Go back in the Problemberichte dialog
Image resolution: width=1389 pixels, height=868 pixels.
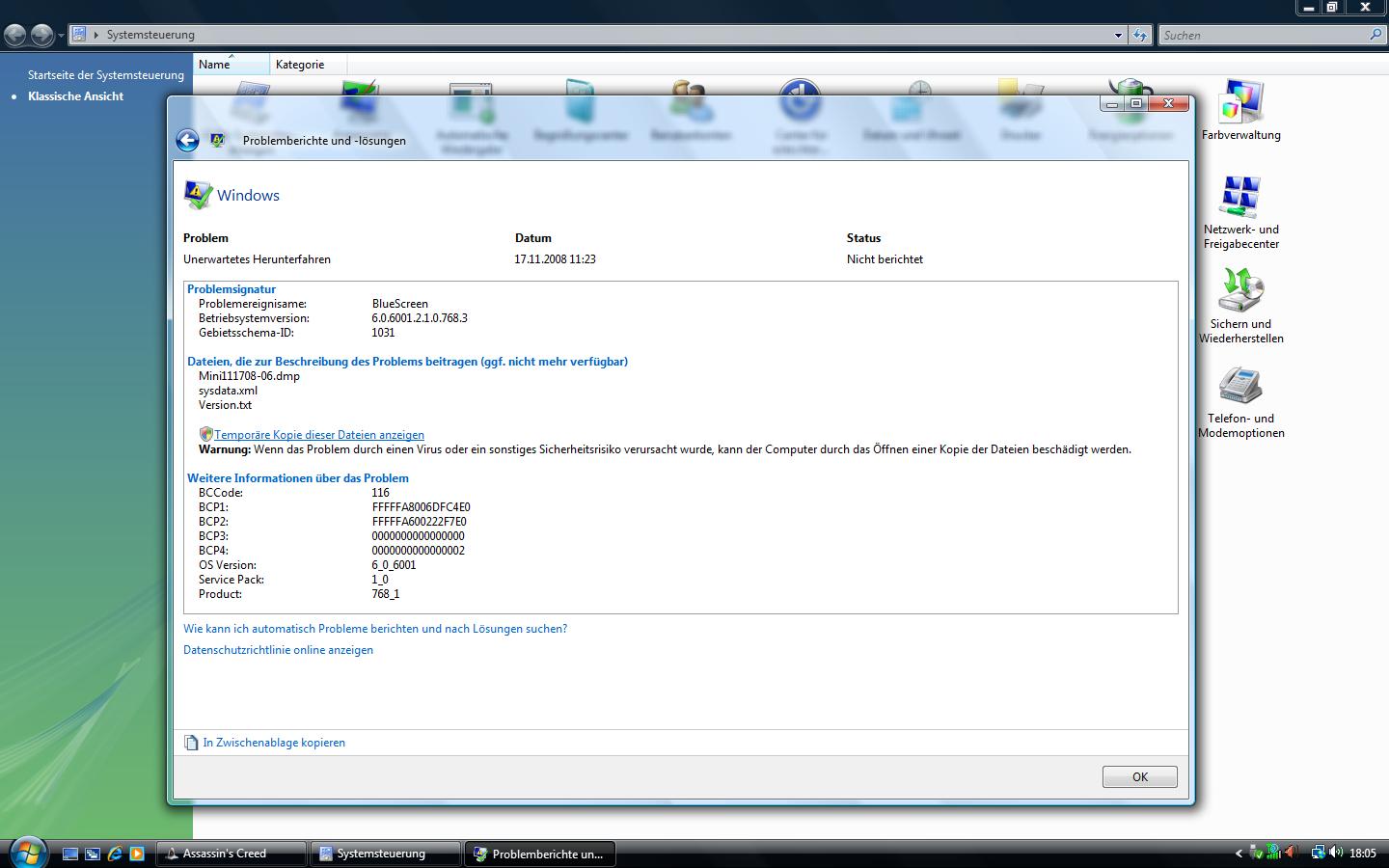pyautogui.click(x=187, y=141)
